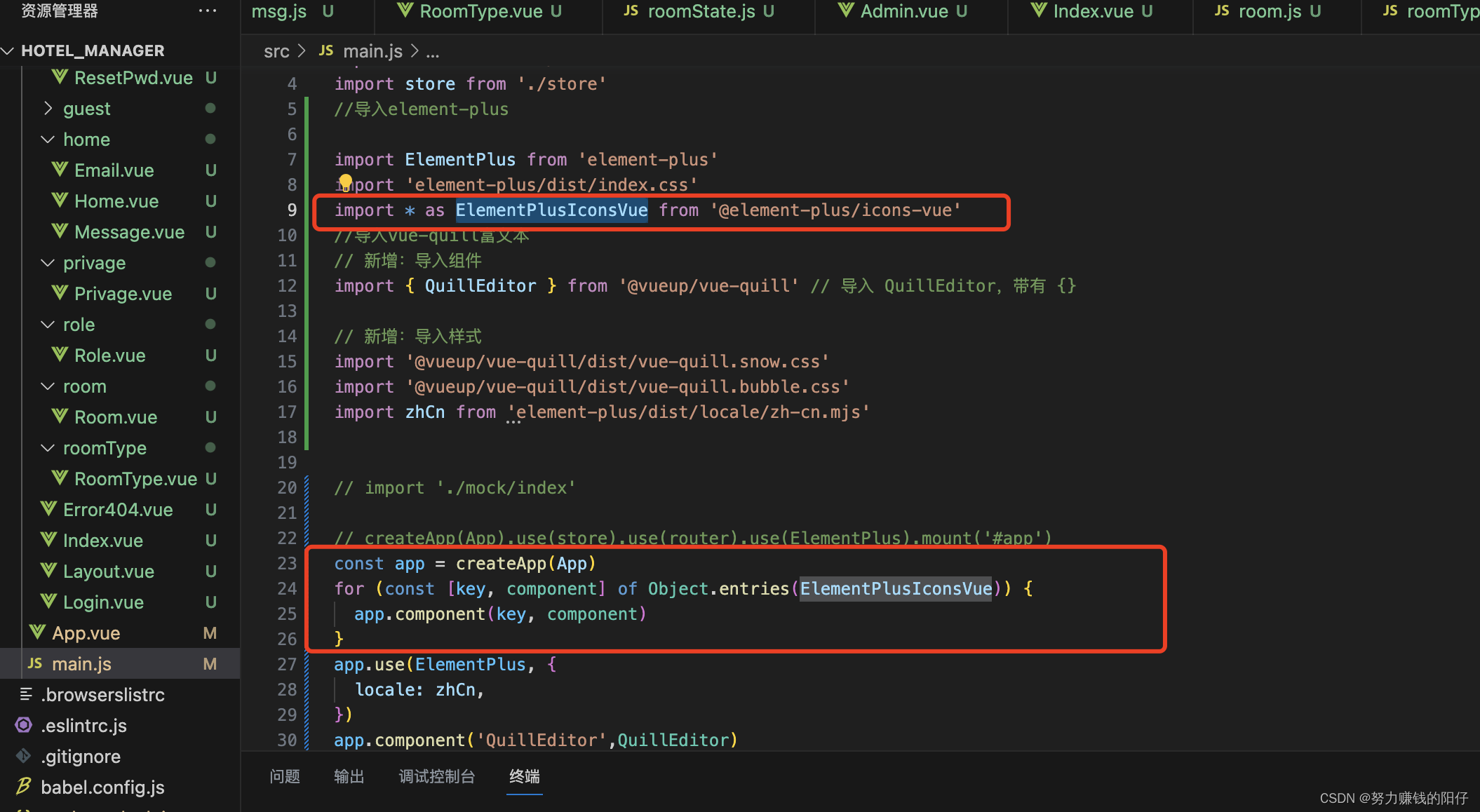The width and height of the screenshot is (1480, 812).
Task: Click line number 24 in the gutter
Action: pyautogui.click(x=286, y=588)
